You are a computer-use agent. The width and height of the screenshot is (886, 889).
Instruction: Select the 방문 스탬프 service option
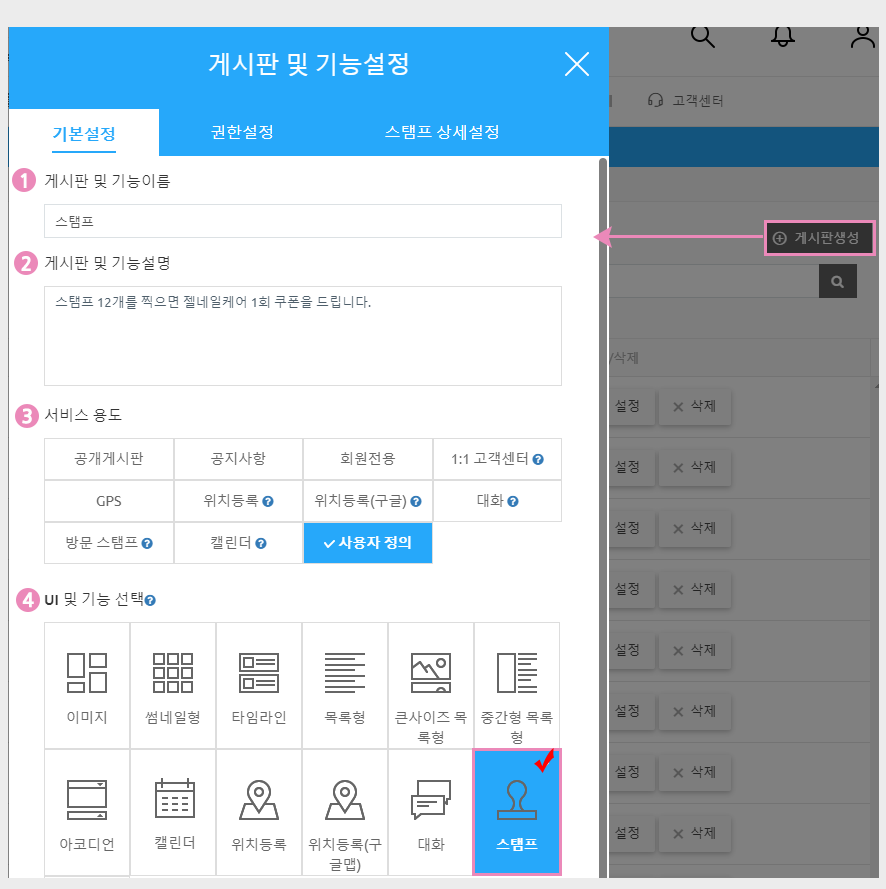(109, 543)
